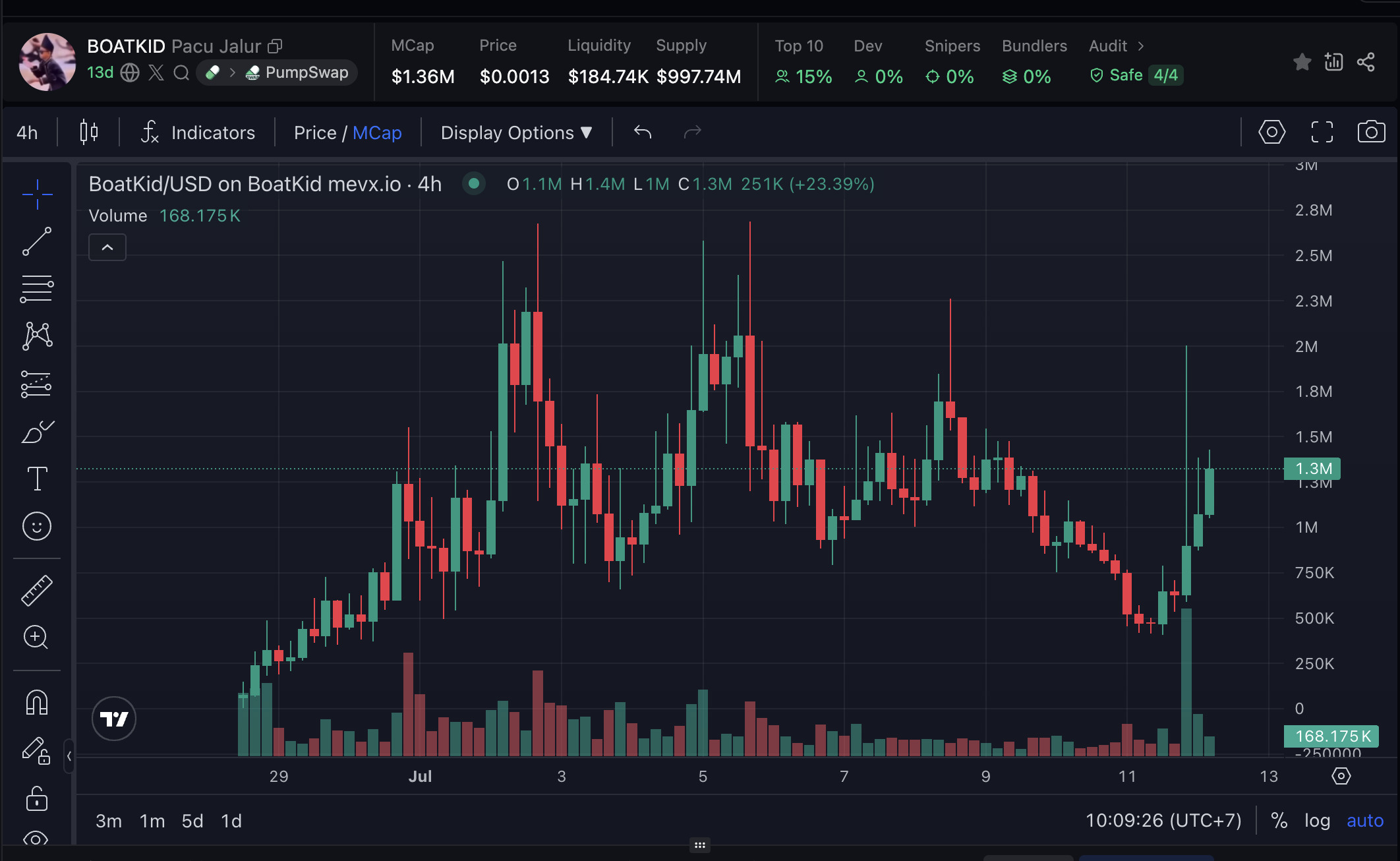1400x861 pixels.
Task: Toggle auto scale mode
Action: pos(1365,821)
